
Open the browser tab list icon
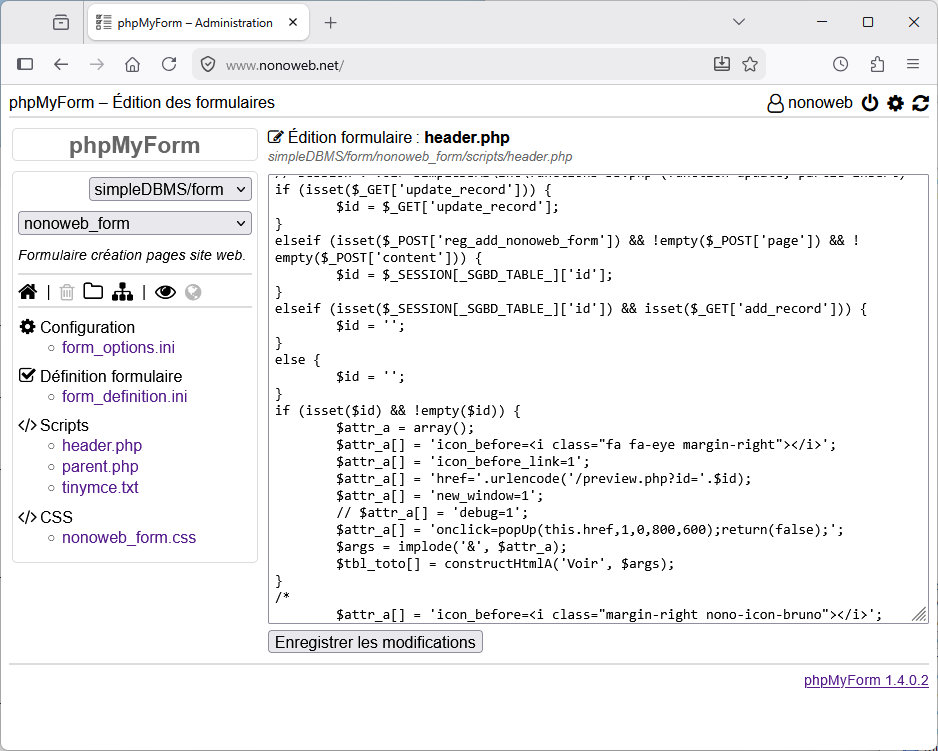pyautogui.click(x=60, y=23)
